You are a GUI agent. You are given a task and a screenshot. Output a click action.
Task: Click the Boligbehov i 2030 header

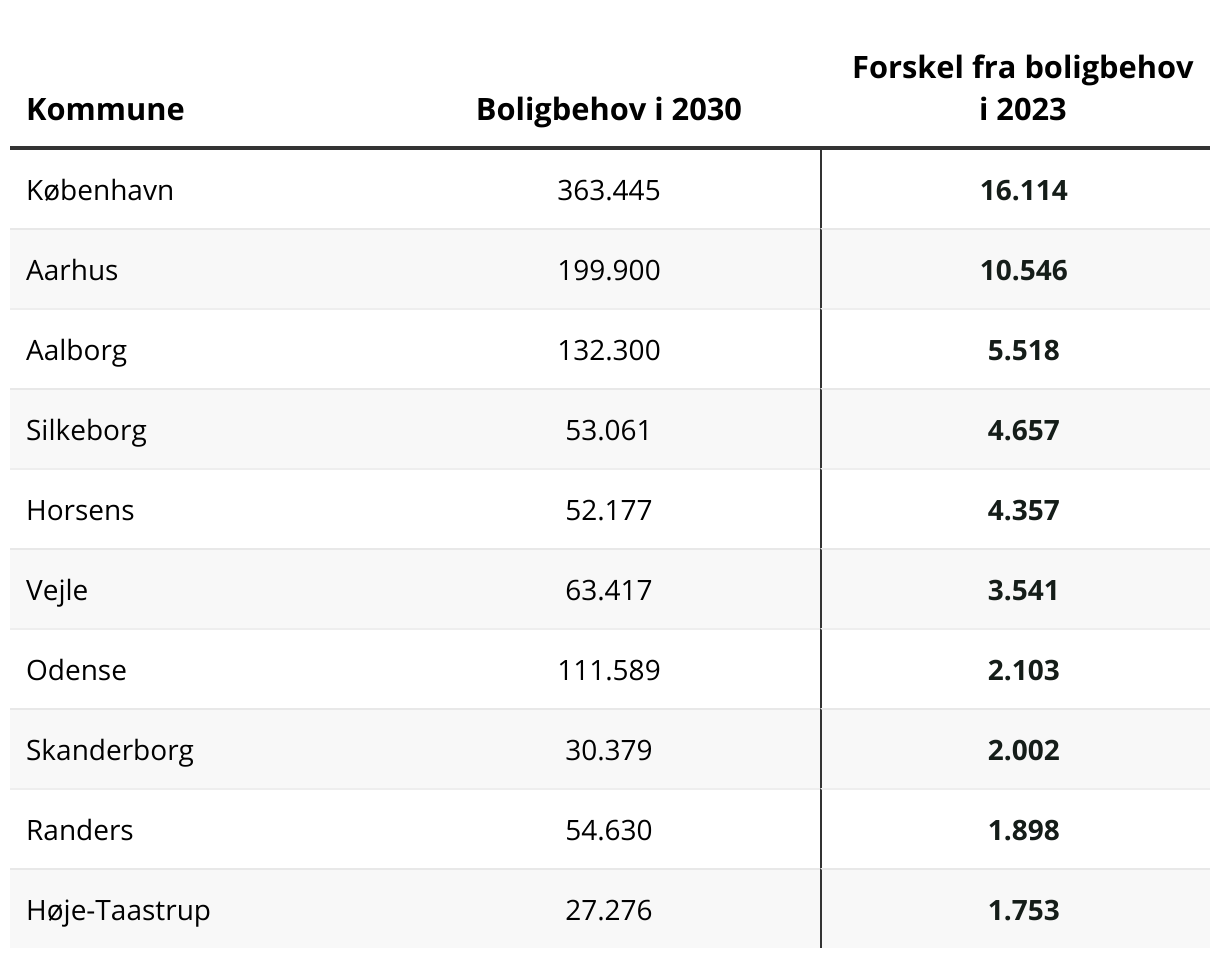pos(609,109)
